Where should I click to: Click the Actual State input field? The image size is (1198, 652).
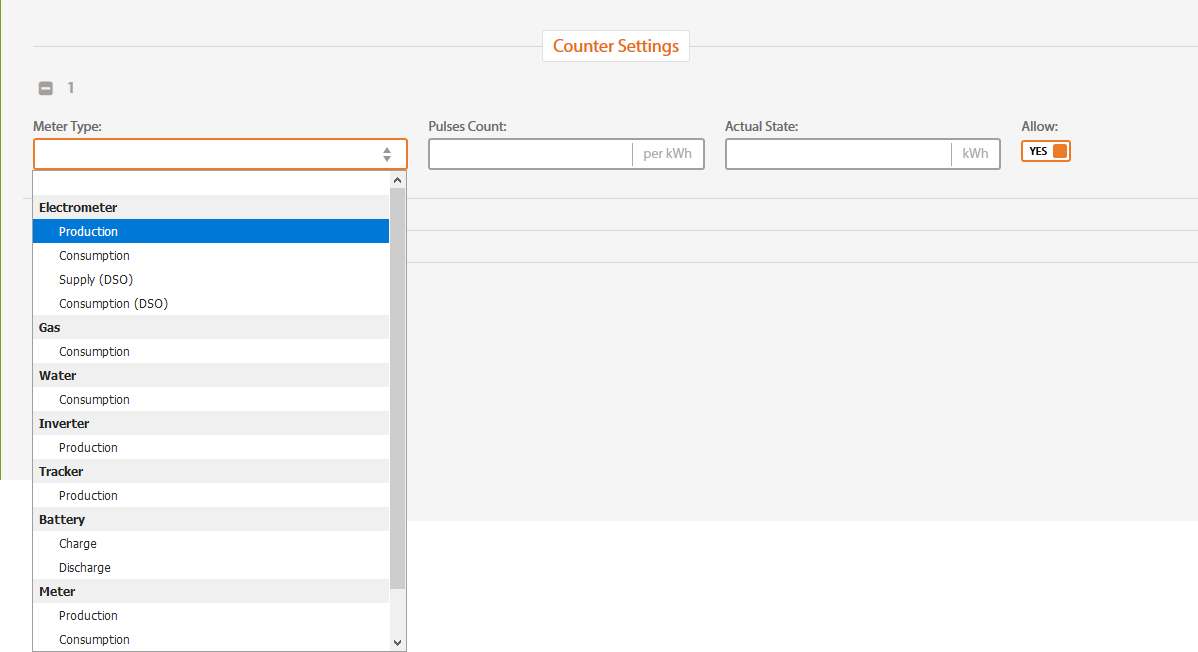[838, 154]
